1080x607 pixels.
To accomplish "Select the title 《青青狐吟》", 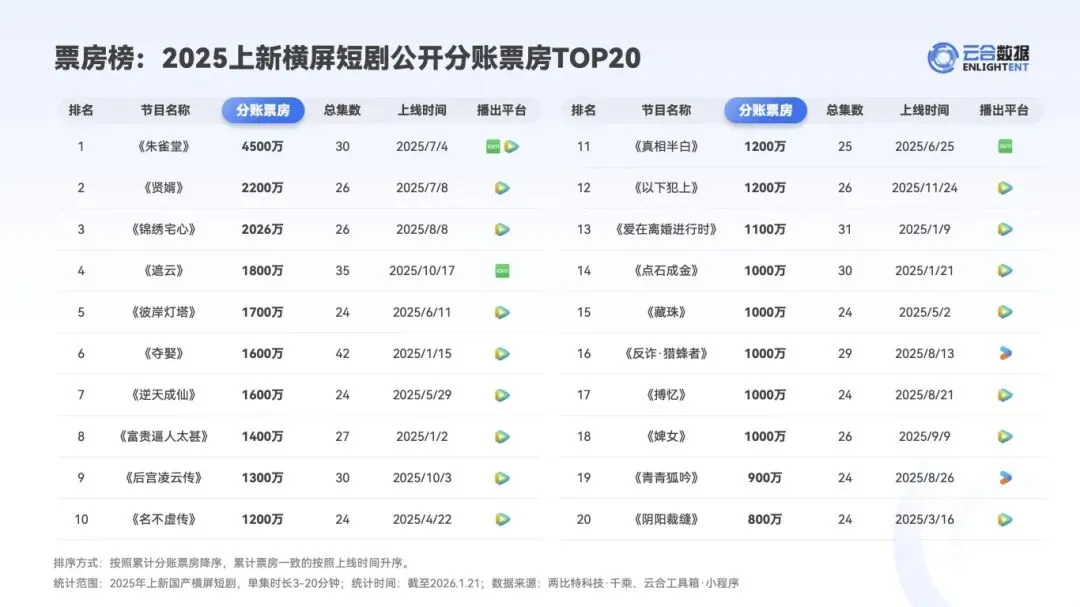I will (x=666, y=477).
